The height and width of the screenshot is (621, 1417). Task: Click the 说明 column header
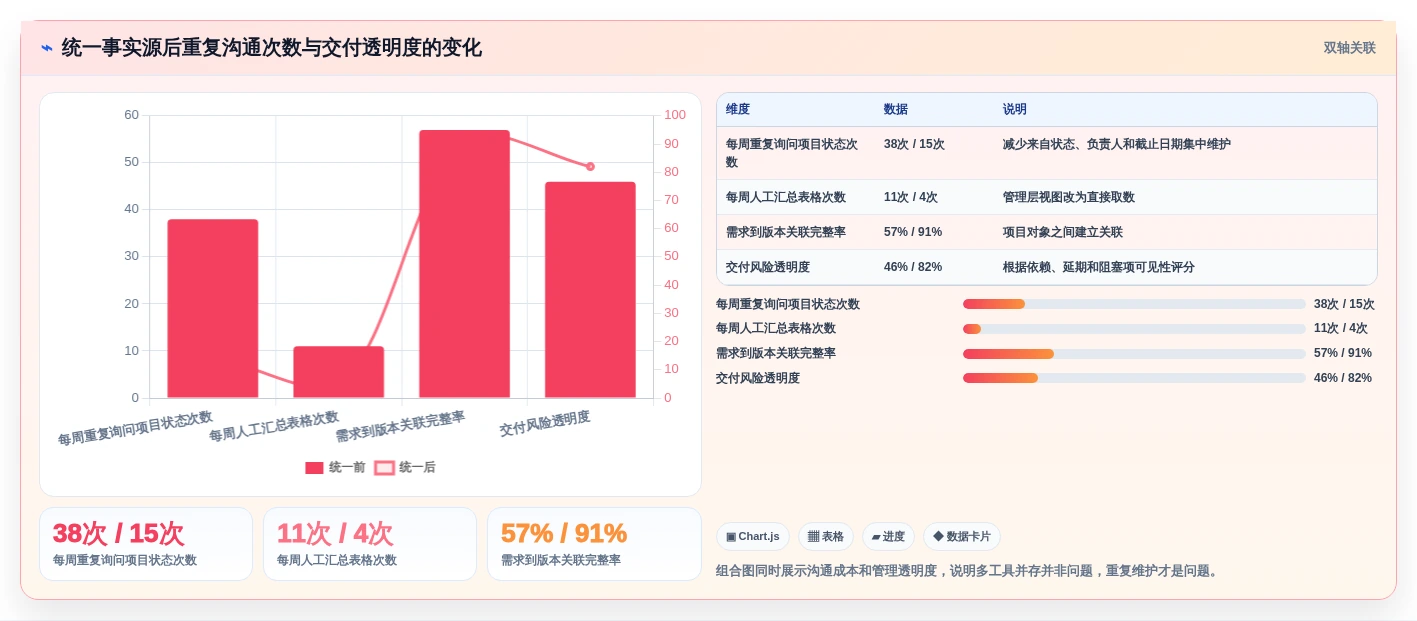[x=1015, y=109]
